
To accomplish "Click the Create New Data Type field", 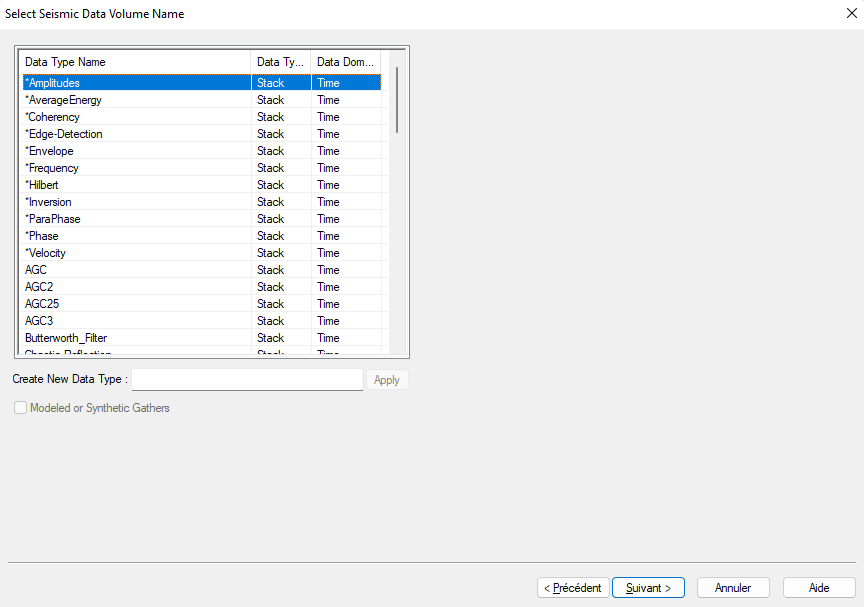I will coord(247,380).
